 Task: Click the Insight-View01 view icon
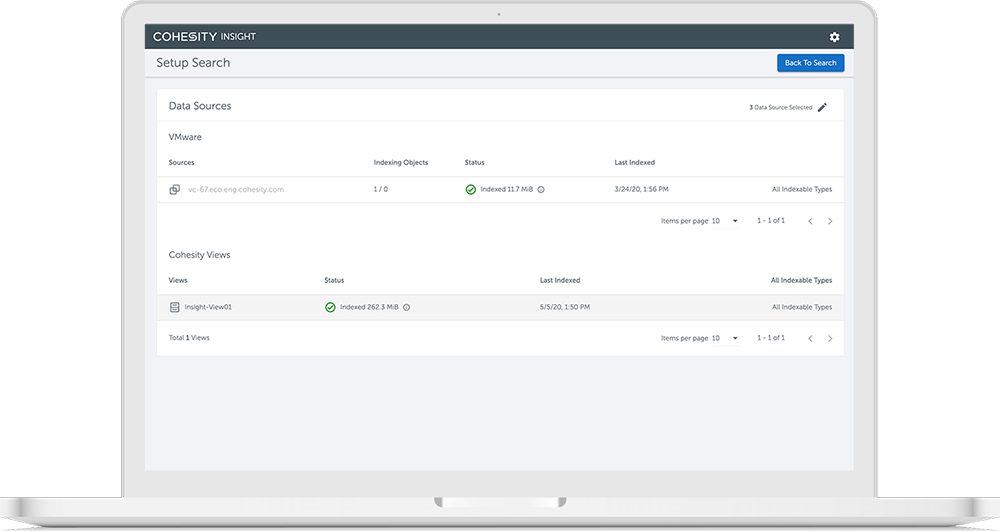point(174,307)
